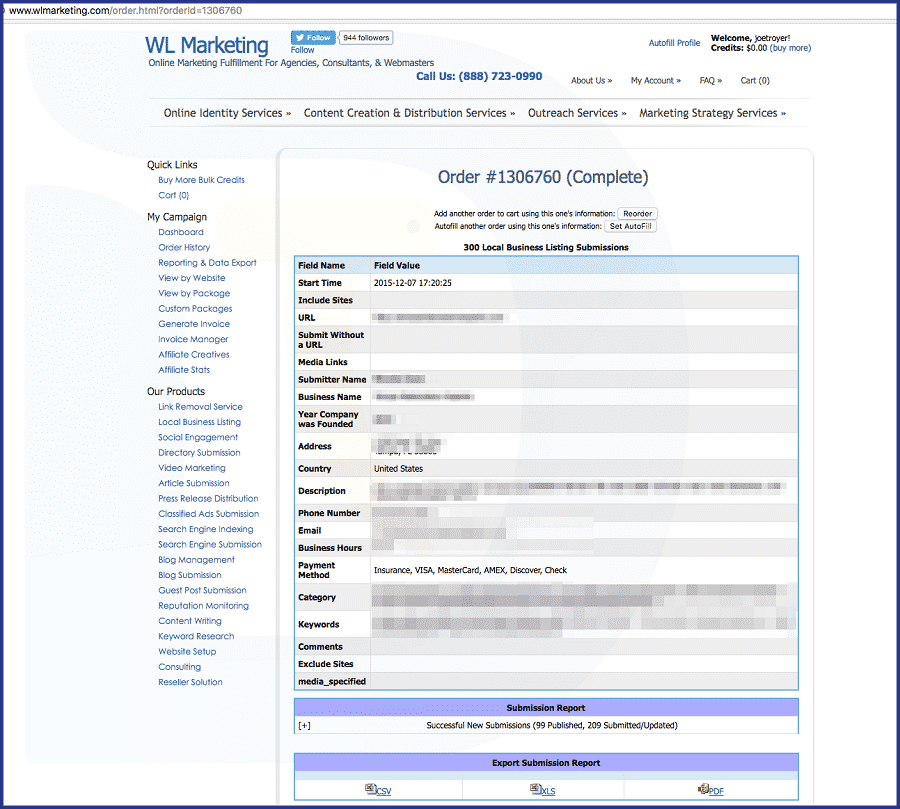Click the Payment Method value text
This screenshot has height=809, width=900.
(x=470, y=570)
